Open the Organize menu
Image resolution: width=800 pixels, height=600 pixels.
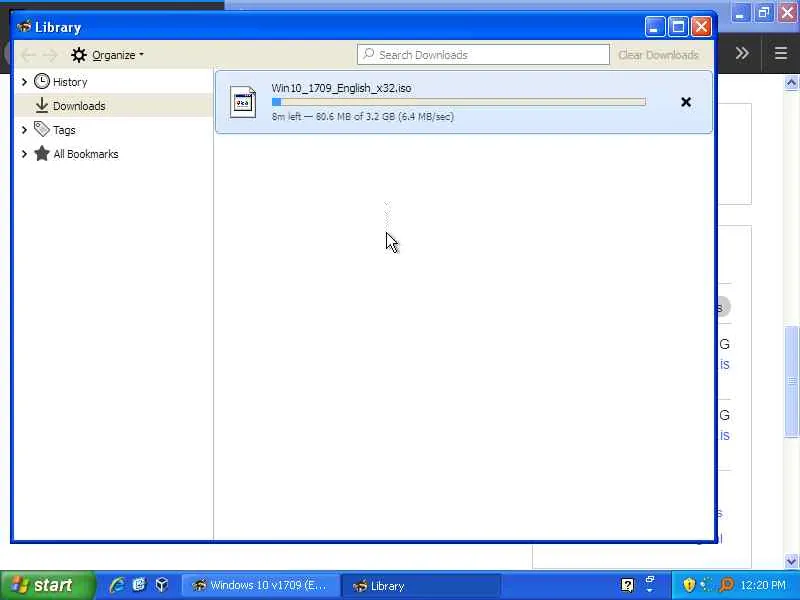[107, 55]
